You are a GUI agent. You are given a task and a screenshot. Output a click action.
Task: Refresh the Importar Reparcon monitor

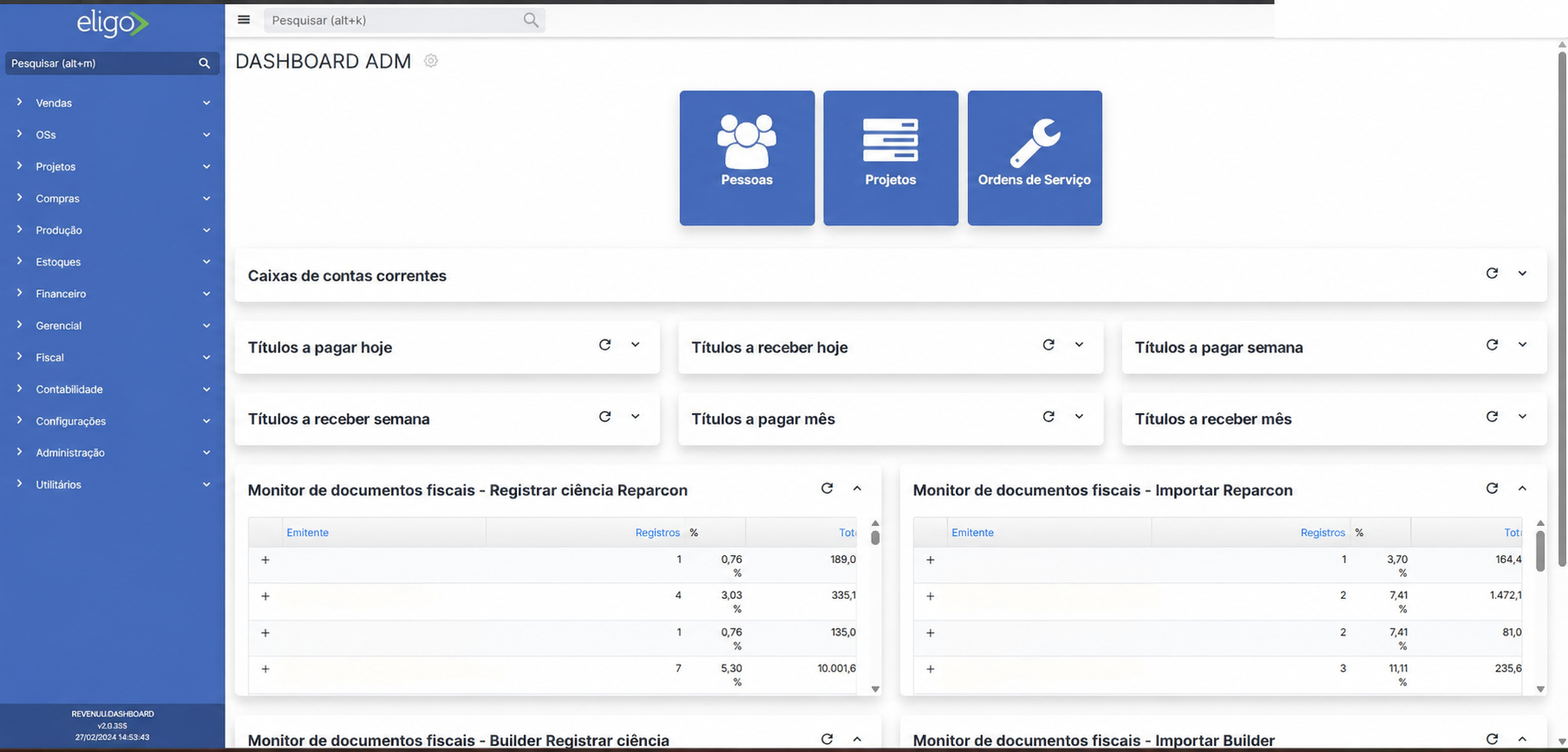pos(1492,489)
